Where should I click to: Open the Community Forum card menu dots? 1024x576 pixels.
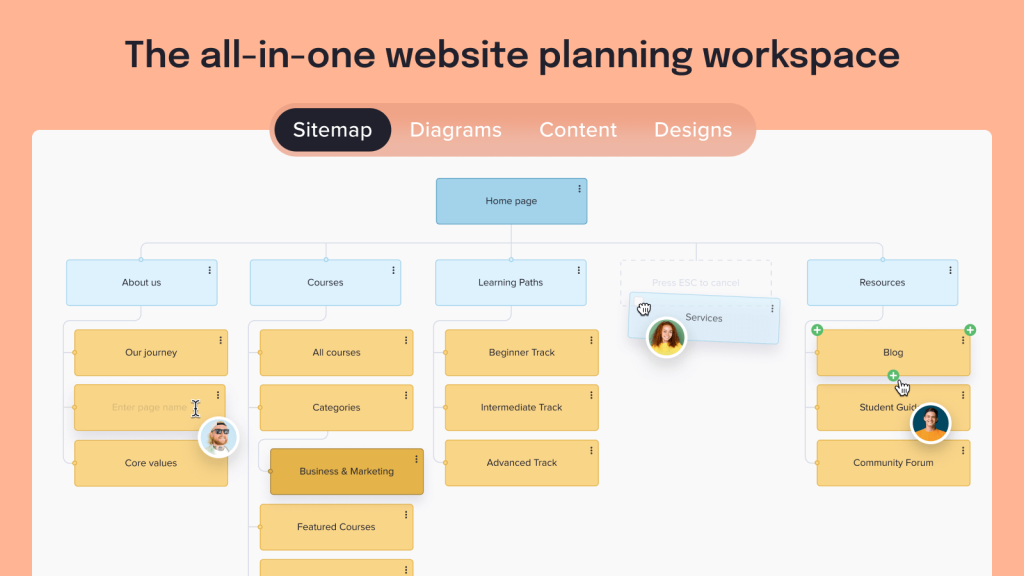[x=963, y=451]
